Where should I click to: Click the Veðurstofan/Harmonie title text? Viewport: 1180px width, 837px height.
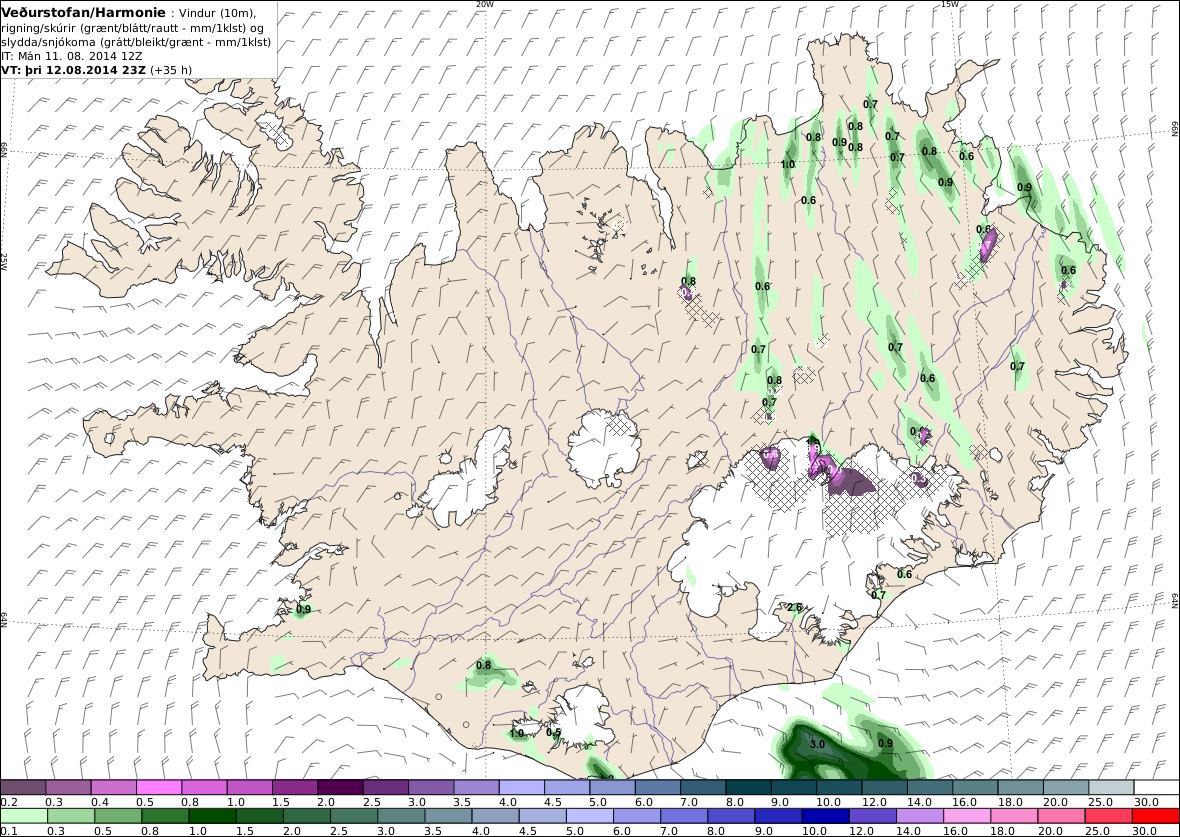tap(84, 13)
